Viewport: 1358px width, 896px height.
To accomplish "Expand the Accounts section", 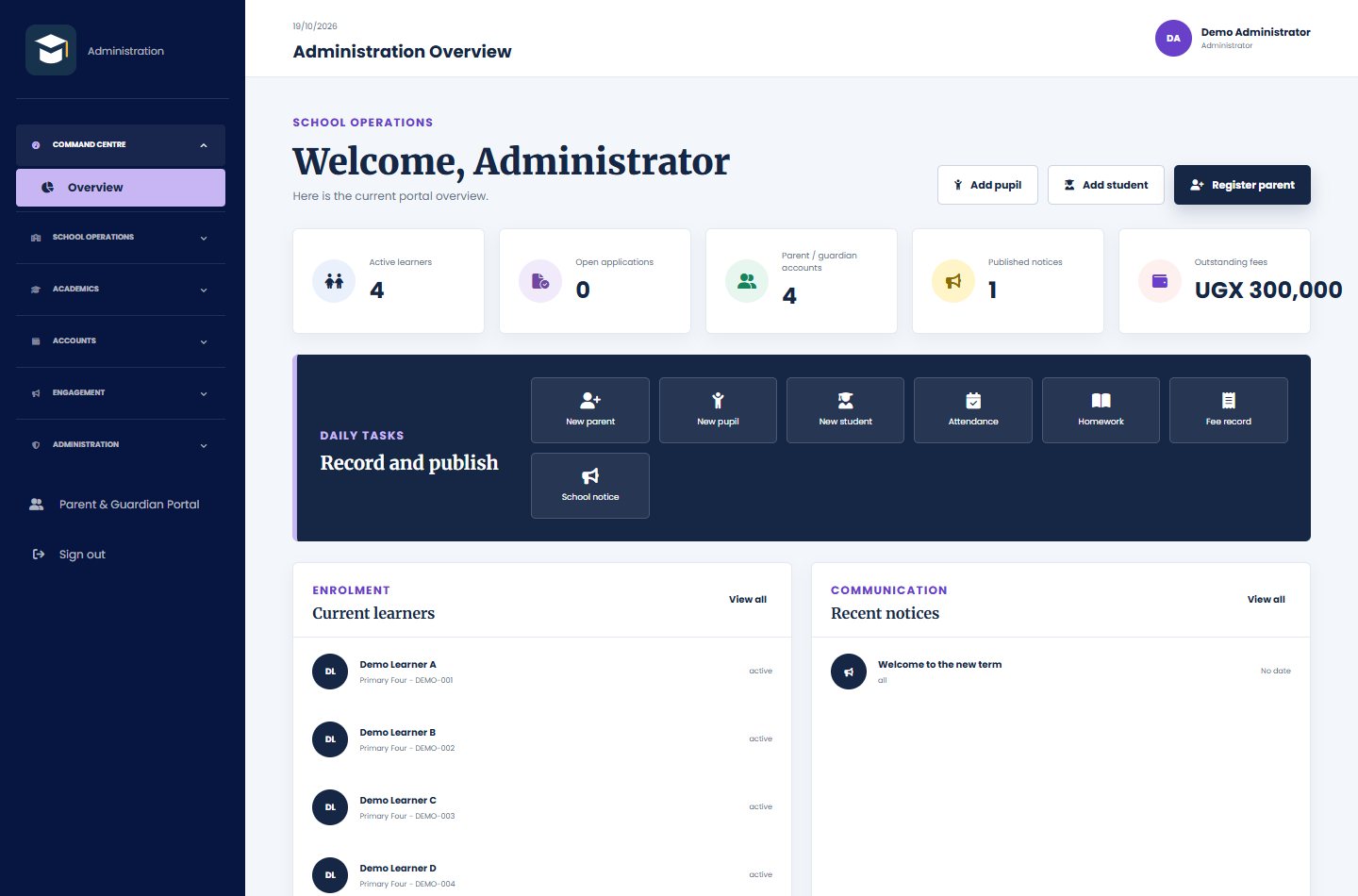I will [121, 341].
